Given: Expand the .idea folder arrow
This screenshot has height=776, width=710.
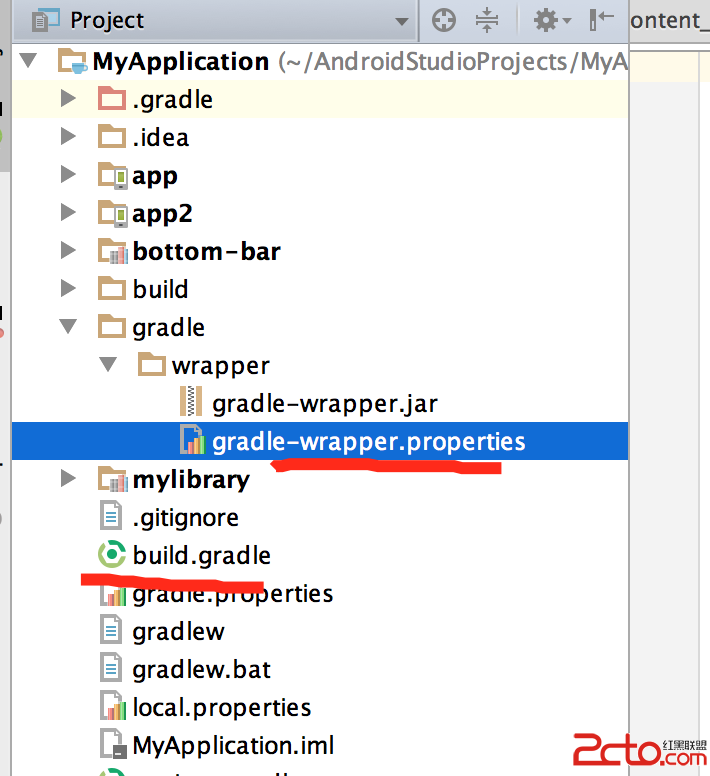Looking at the screenshot, I should [68, 137].
